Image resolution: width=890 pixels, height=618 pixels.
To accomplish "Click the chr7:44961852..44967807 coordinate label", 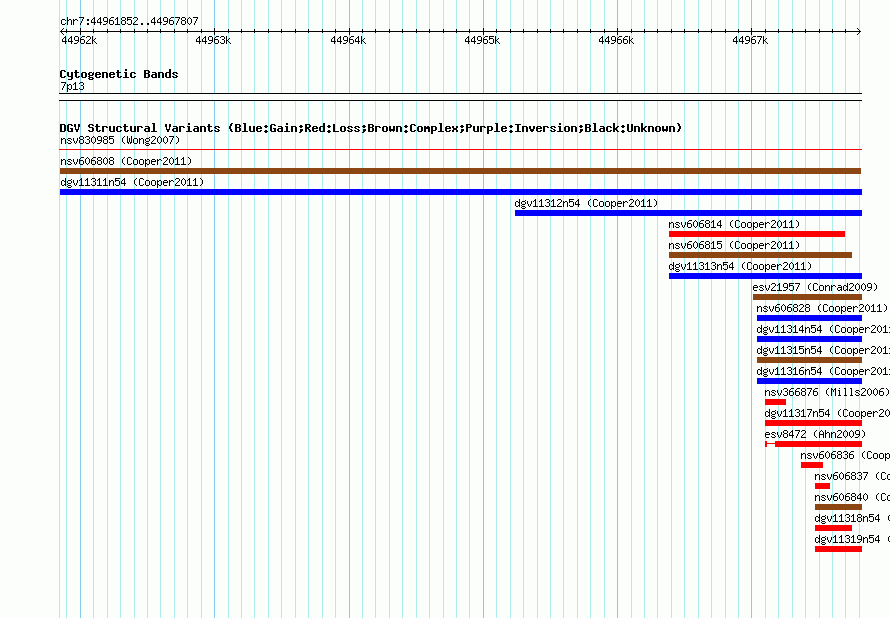I will 129,21.
